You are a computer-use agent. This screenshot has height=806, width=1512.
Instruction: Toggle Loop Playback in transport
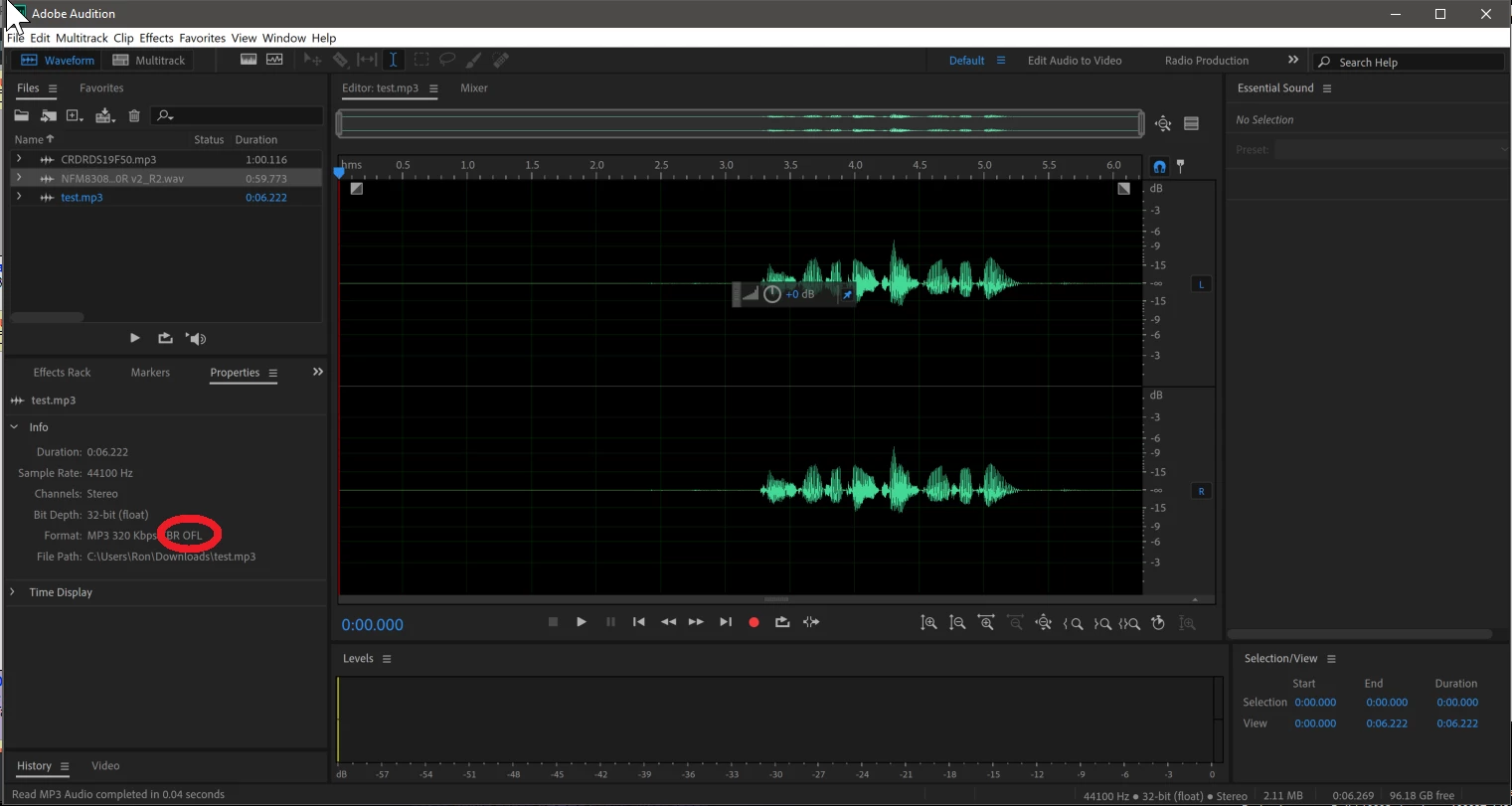(782, 622)
